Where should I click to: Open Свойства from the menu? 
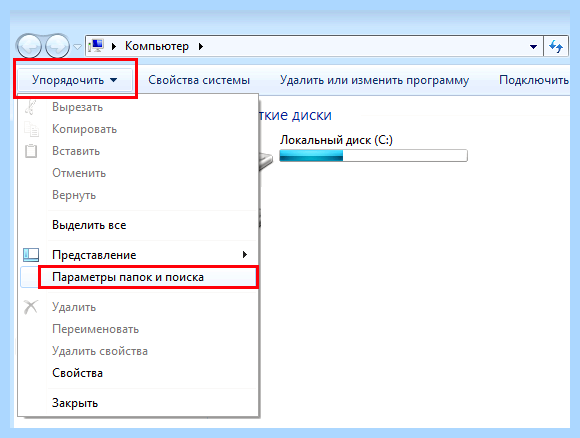point(139,373)
